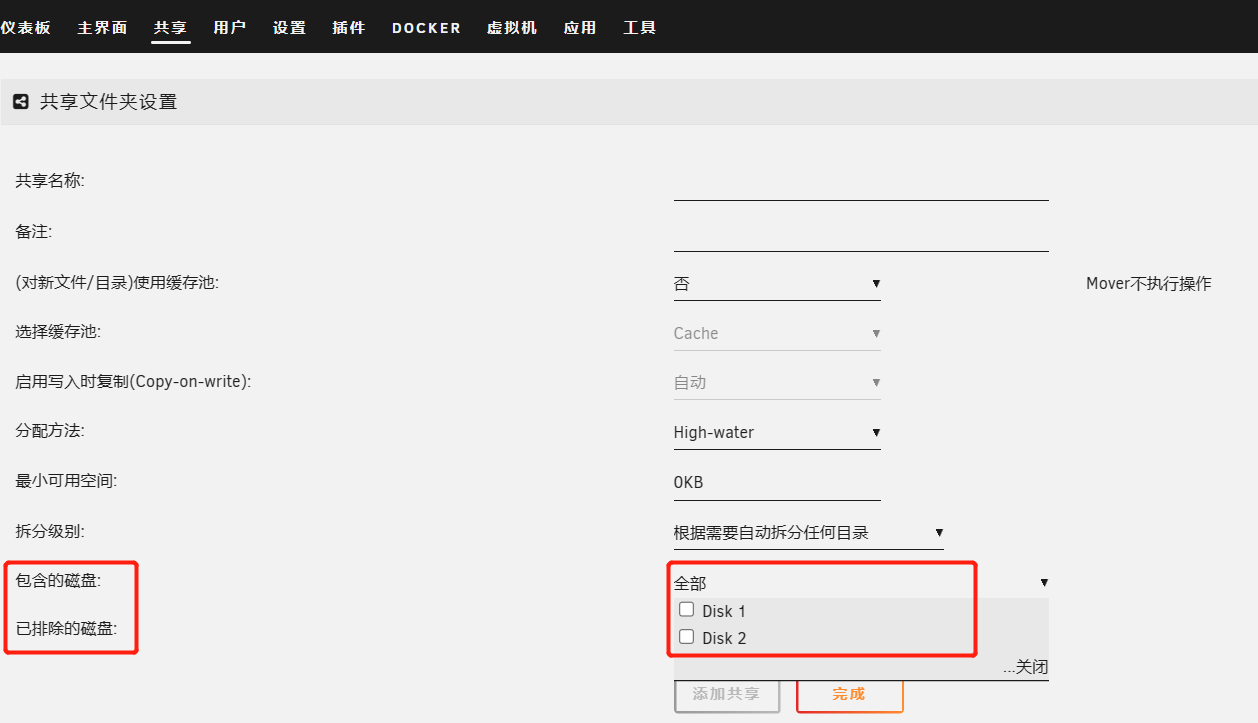Open the 插件 menu

click(x=349, y=28)
